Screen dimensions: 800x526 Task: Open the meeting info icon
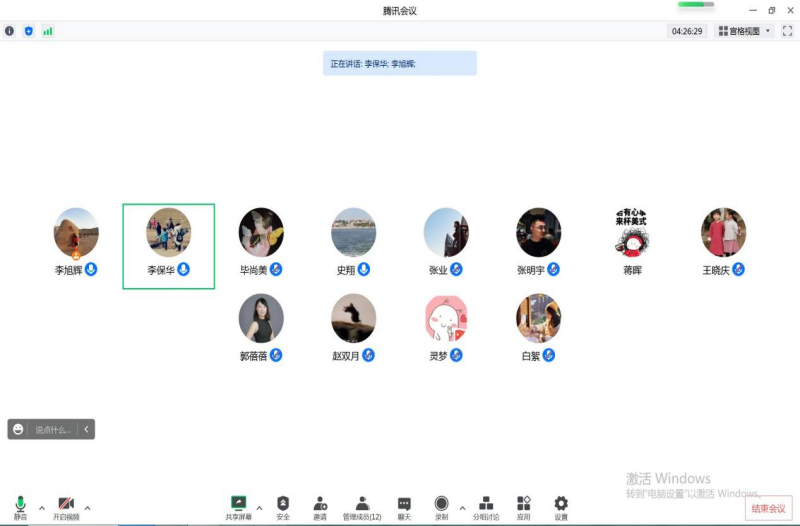click(9, 31)
